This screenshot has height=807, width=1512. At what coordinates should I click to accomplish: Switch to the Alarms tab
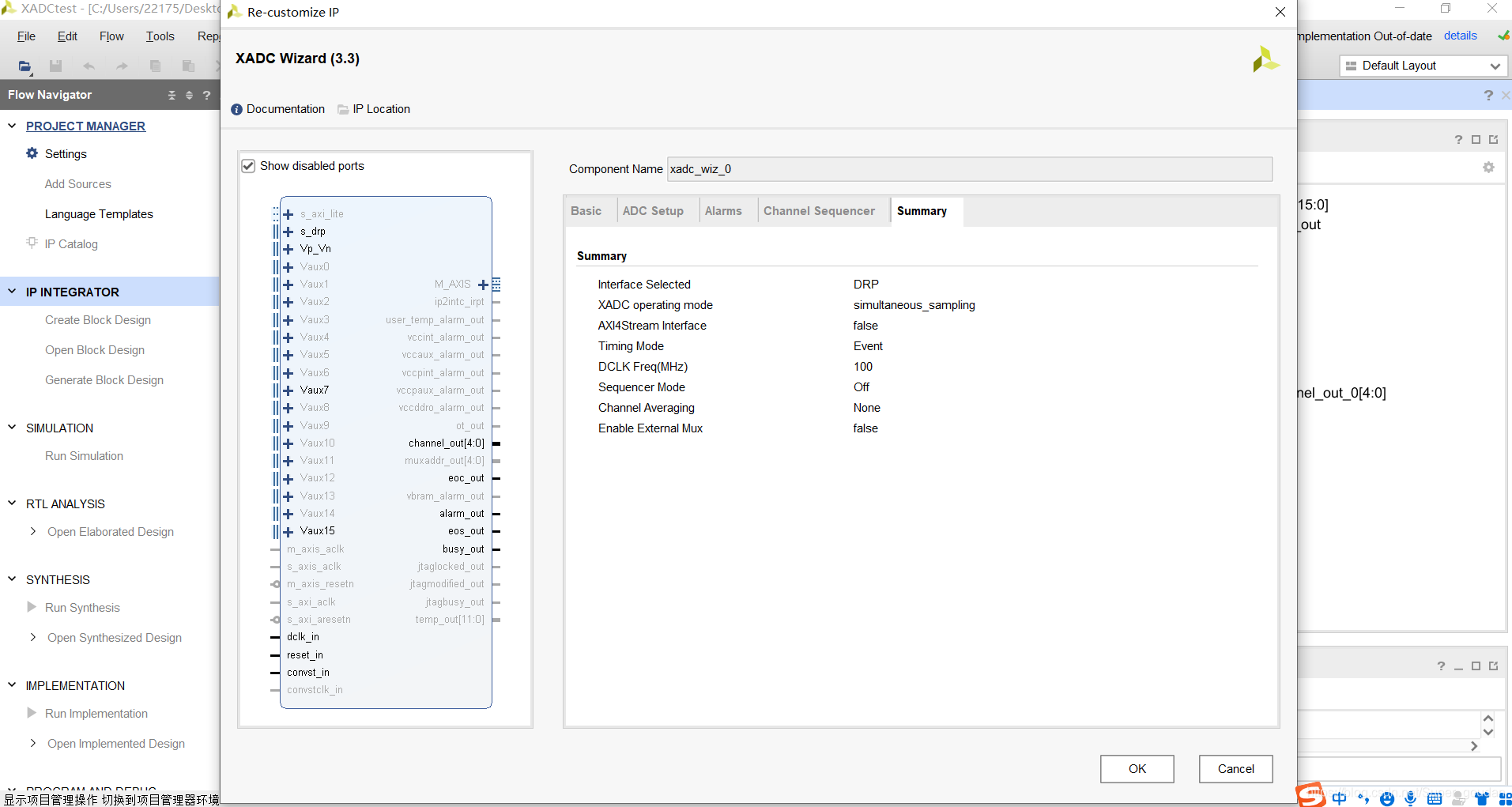[x=723, y=211]
